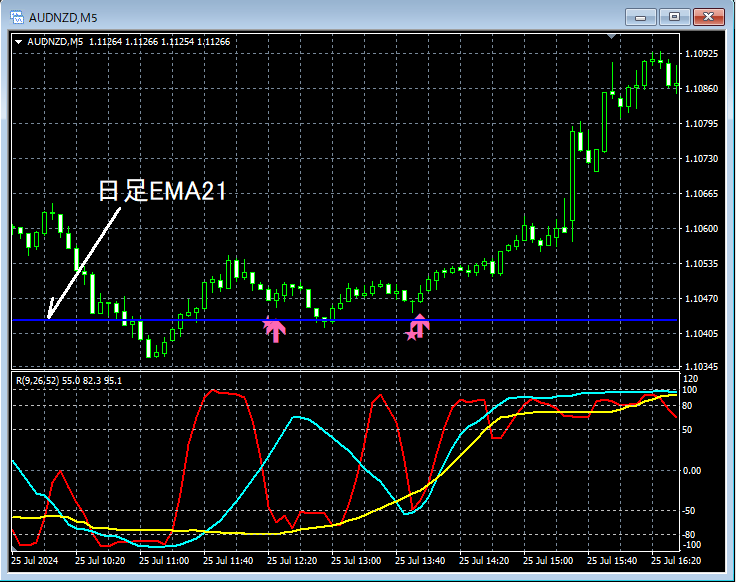Viewport: 737px width, 582px height.
Task: Maximize the AUDNZD,M5 chart window
Action: point(674,17)
